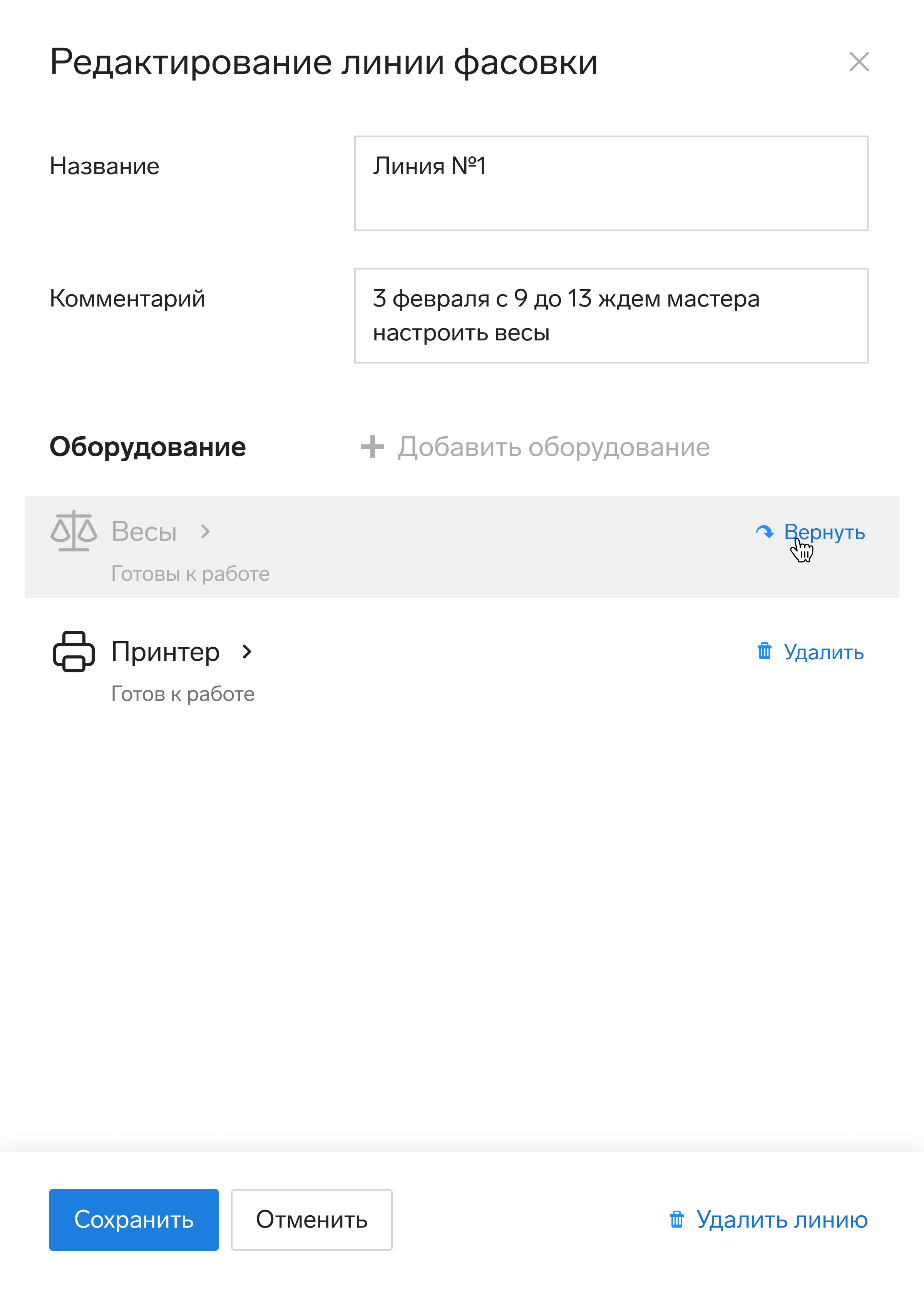
Task: Click the Сохранить button
Action: click(x=134, y=1219)
